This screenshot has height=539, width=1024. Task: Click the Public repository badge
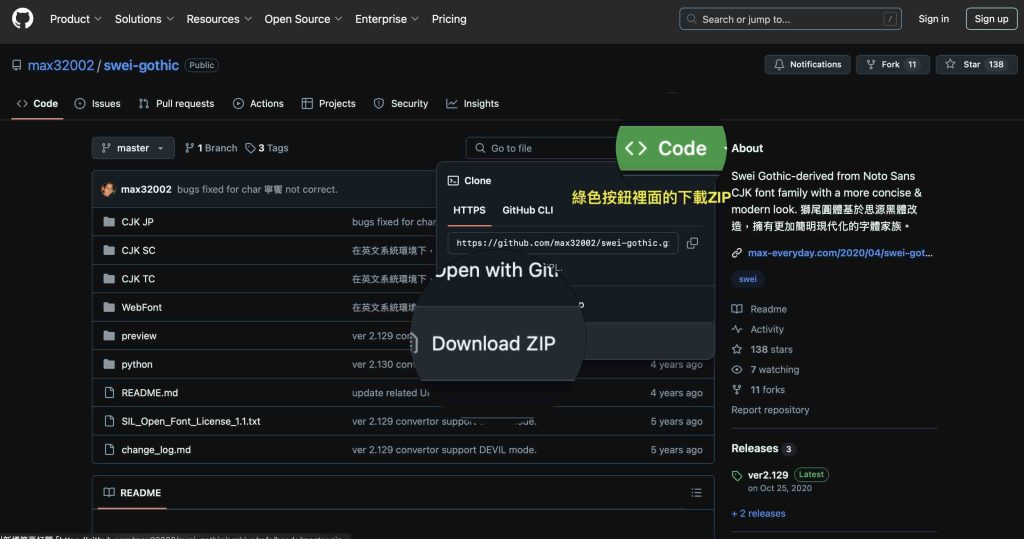coord(201,65)
